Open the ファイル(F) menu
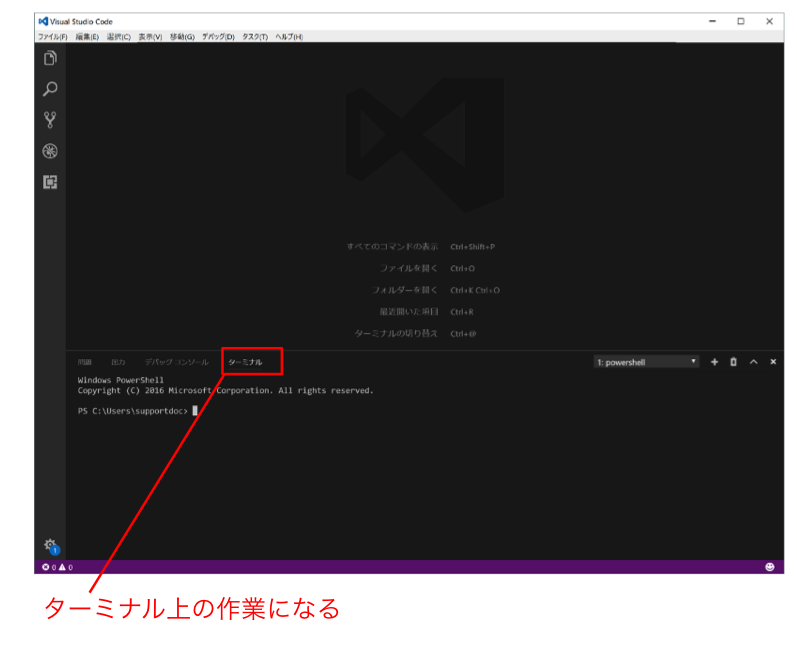 [53, 37]
